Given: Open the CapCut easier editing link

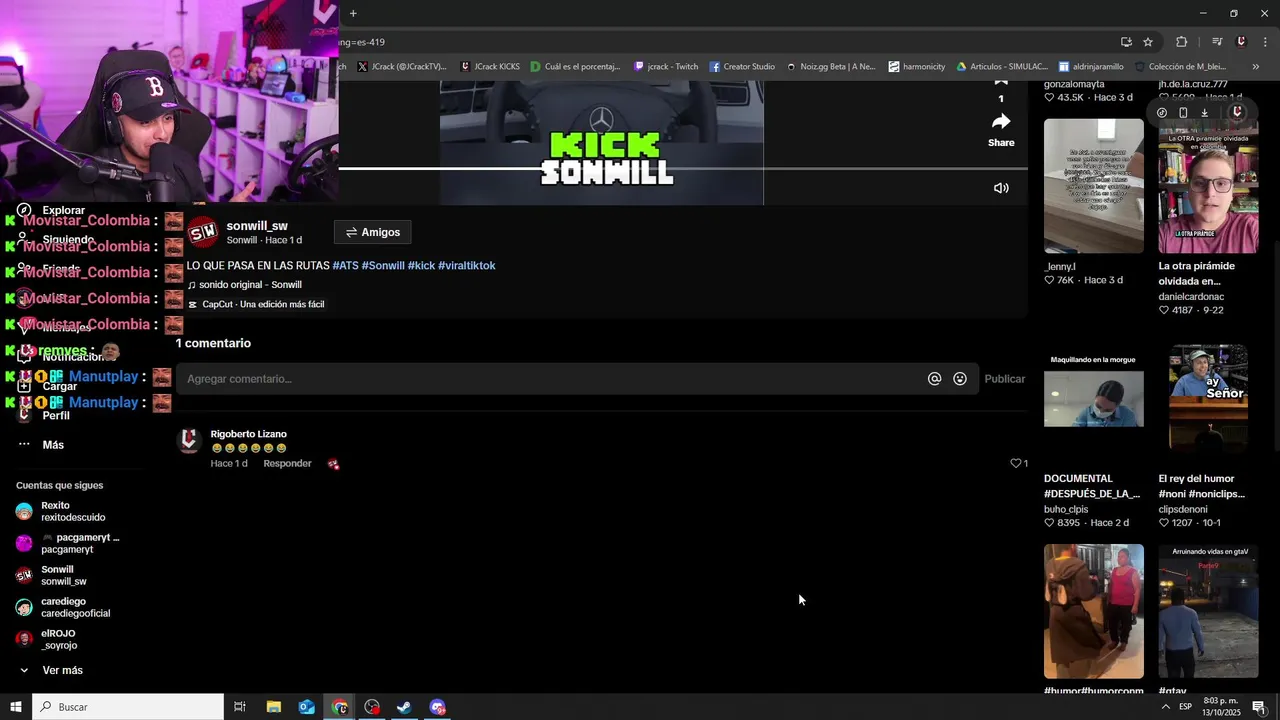Looking at the screenshot, I should pos(256,304).
